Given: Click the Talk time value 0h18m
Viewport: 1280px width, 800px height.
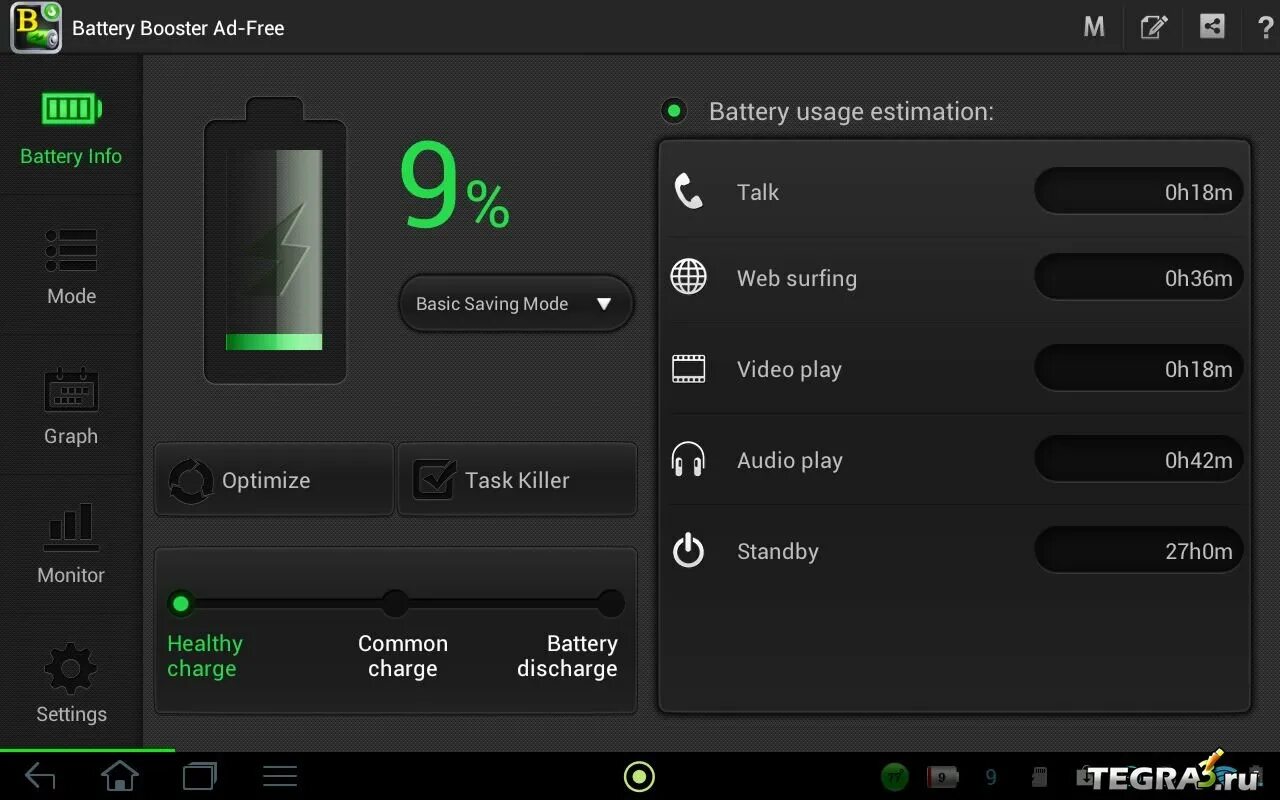Looking at the screenshot, I should click(1138, 192).
